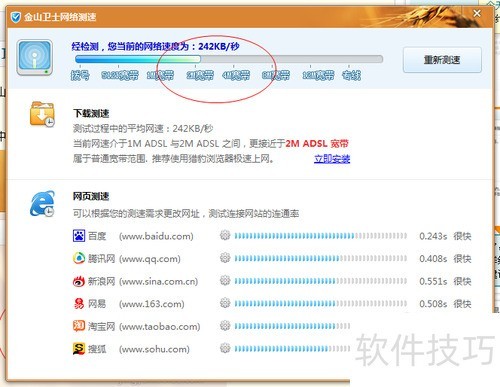500x387 pixels.
Task: Click the average speed 242KB/秒 line
Action: click(x=143, y=128)
